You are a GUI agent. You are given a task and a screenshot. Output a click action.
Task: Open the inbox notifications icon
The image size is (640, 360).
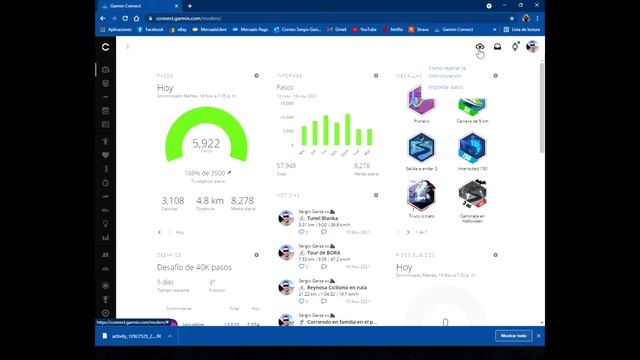(497, 47)
